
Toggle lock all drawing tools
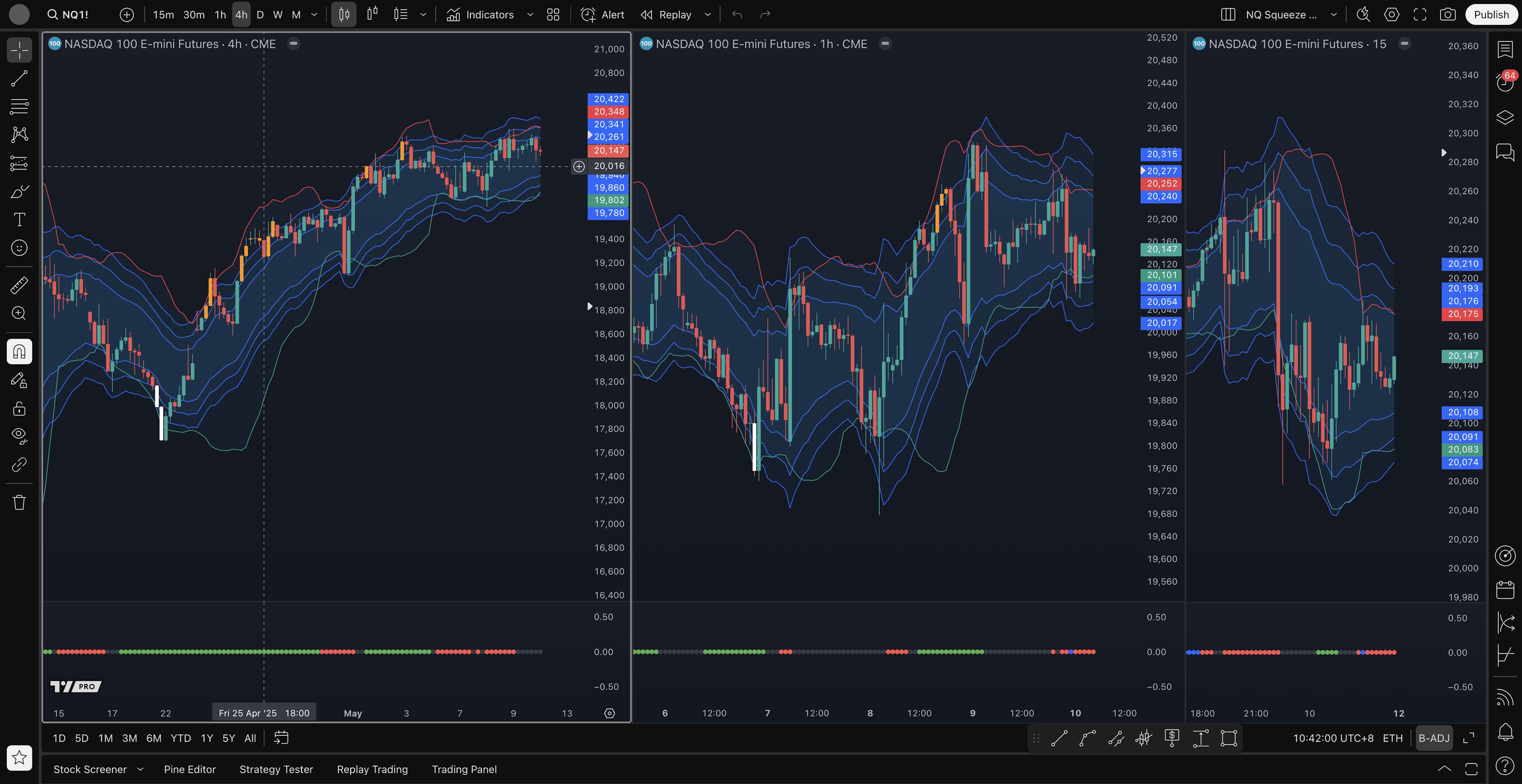click(19, 408)
